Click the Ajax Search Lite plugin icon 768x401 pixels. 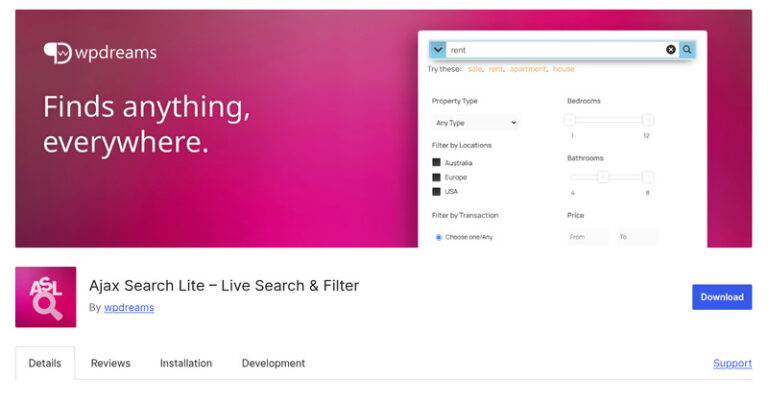tap(46, 297)
